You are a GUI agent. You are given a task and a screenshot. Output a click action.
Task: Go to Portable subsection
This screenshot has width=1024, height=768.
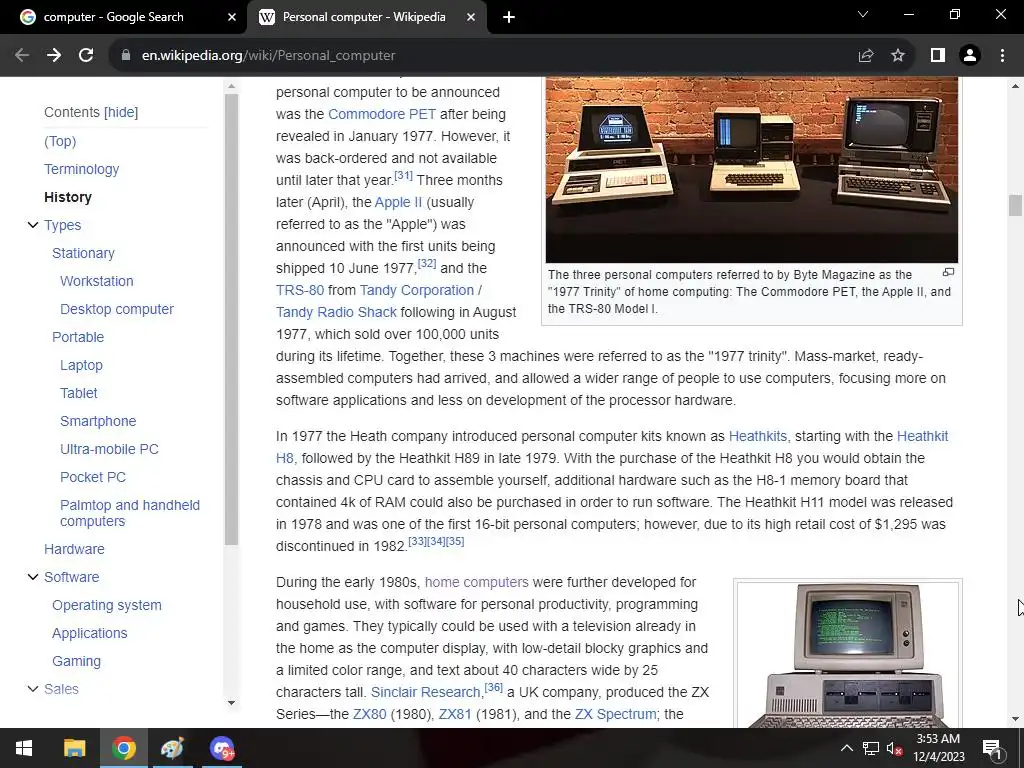click(x=78, y=338)
